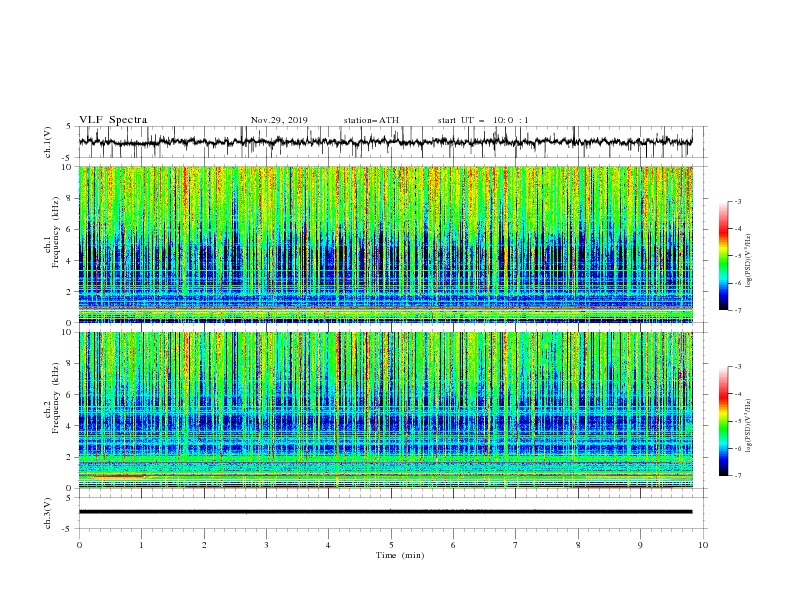The image size is (792, 612).
Task: Select the ch.1 color bar log(PSD) label
Action: point(748,261)
